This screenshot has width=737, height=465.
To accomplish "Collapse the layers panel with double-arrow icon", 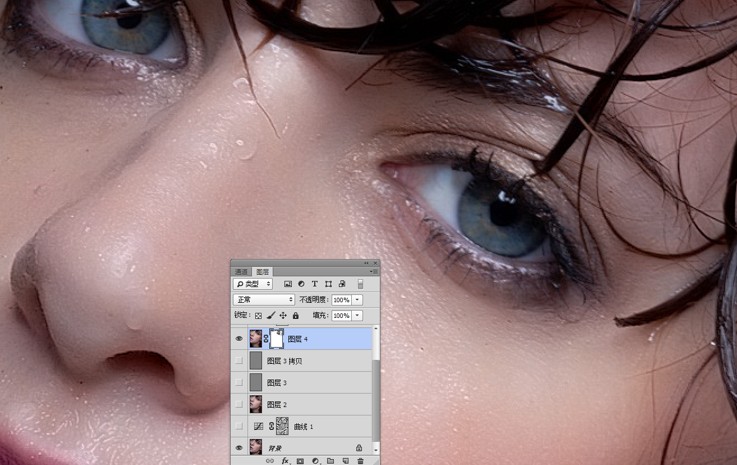I will pos(367,263).
